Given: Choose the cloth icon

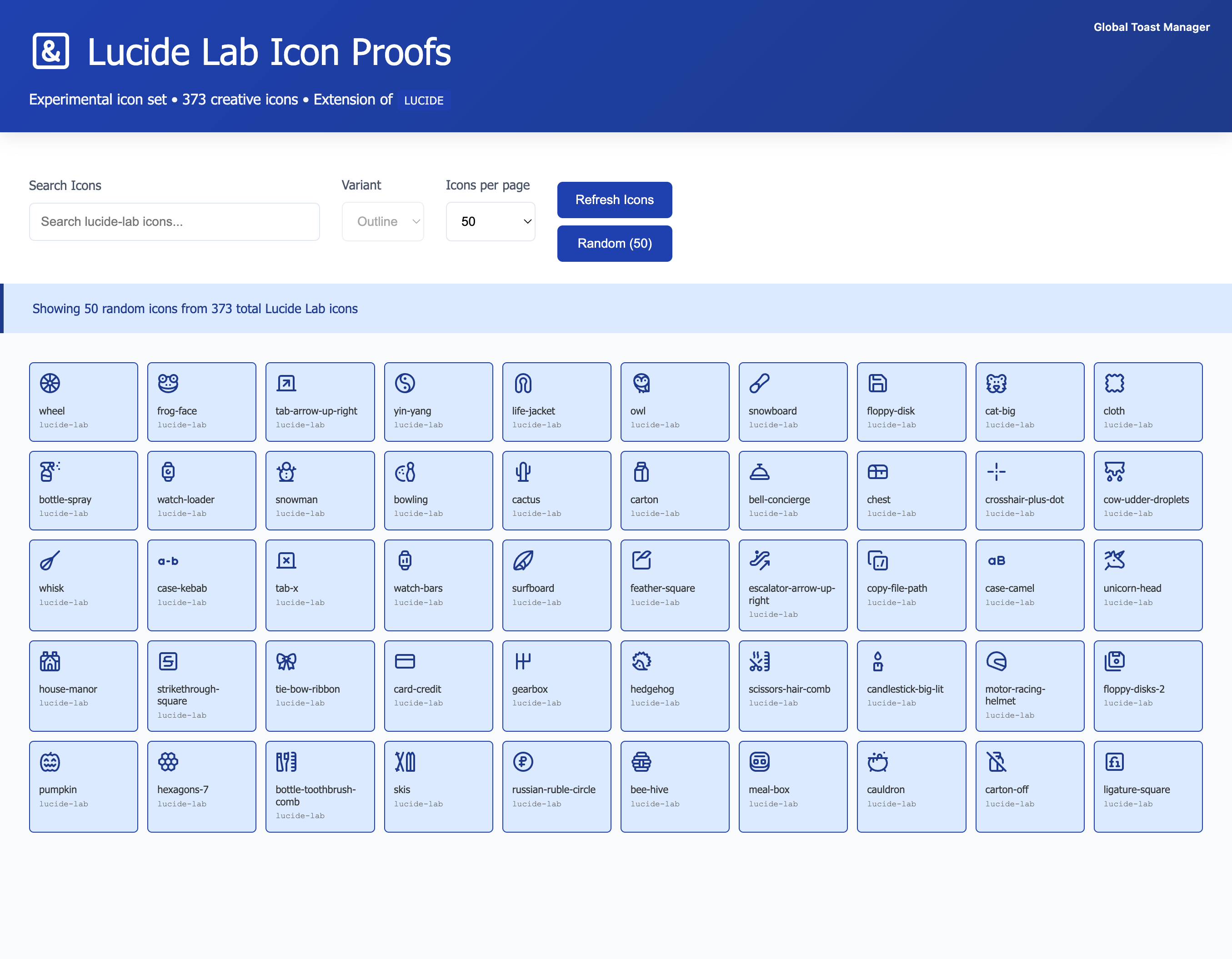Looking at the screenshot, I should 1115,383.
